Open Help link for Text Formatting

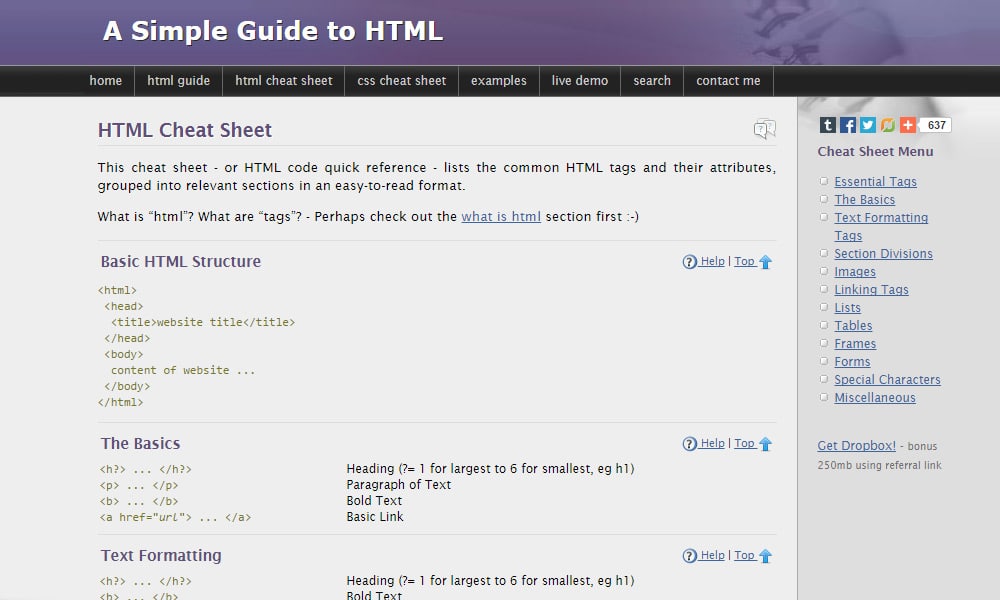tap(712, 555)
